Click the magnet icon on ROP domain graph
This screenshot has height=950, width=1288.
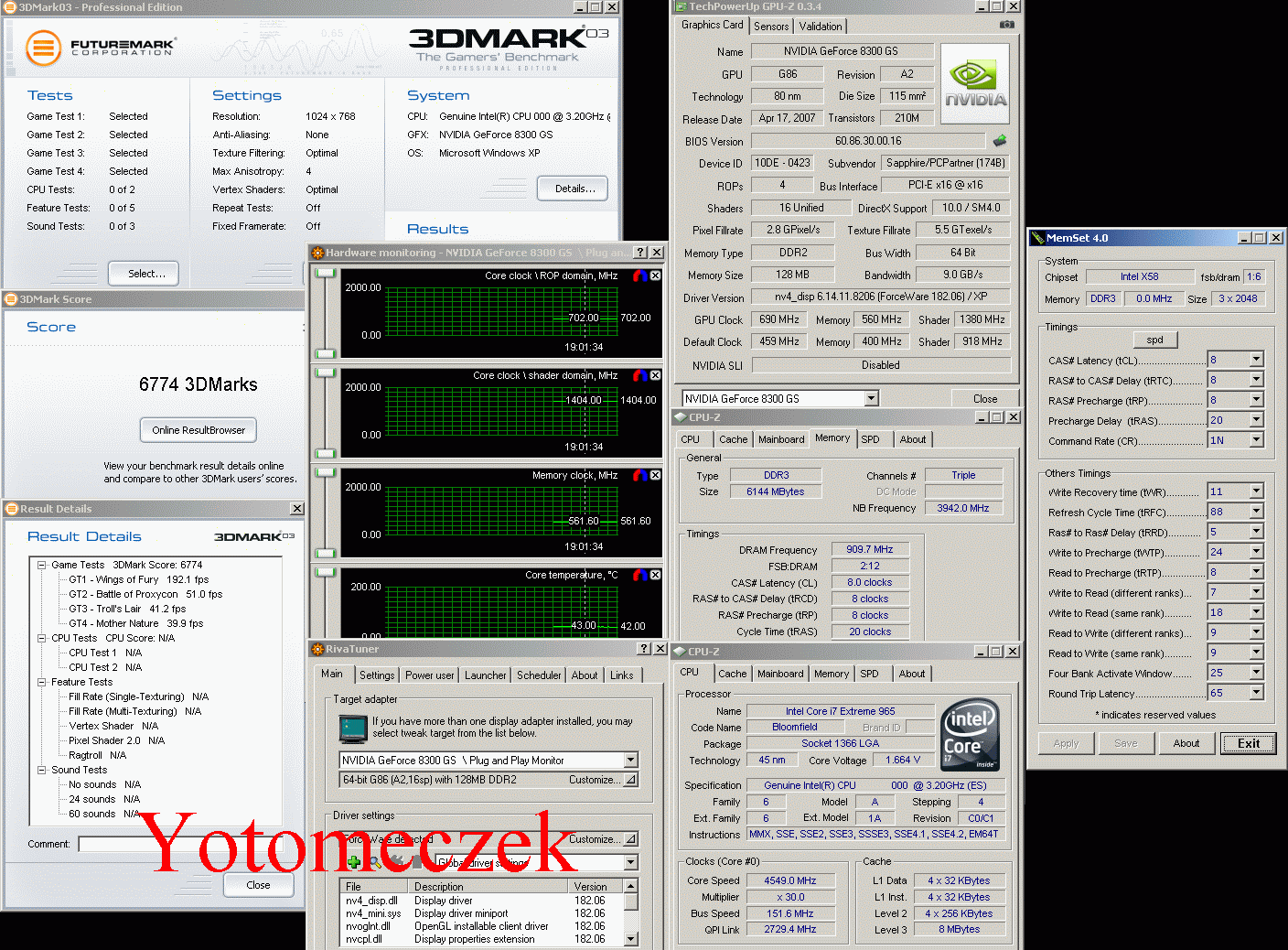coord(640,275)
